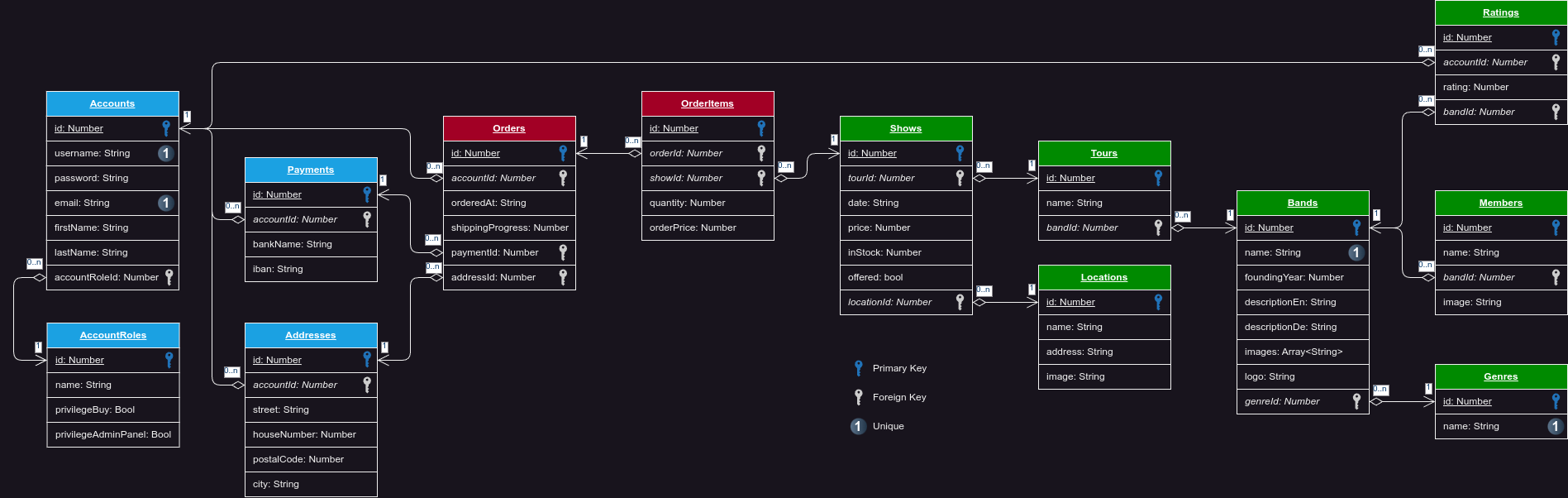Select the shippingProgress: Number field

509,227
